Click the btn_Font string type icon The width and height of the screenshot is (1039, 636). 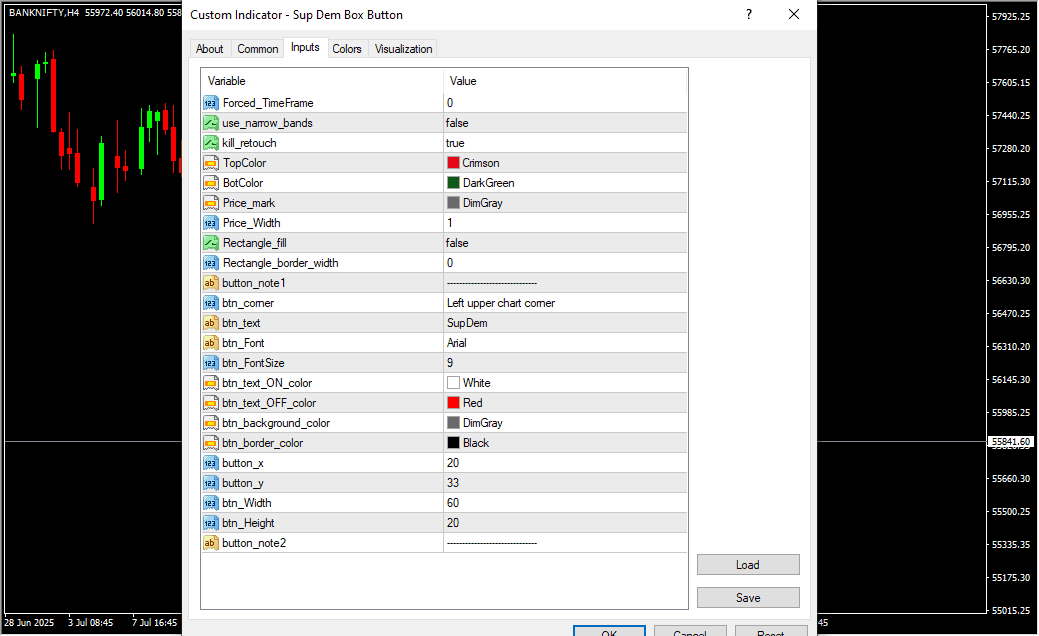click(211, 343)
